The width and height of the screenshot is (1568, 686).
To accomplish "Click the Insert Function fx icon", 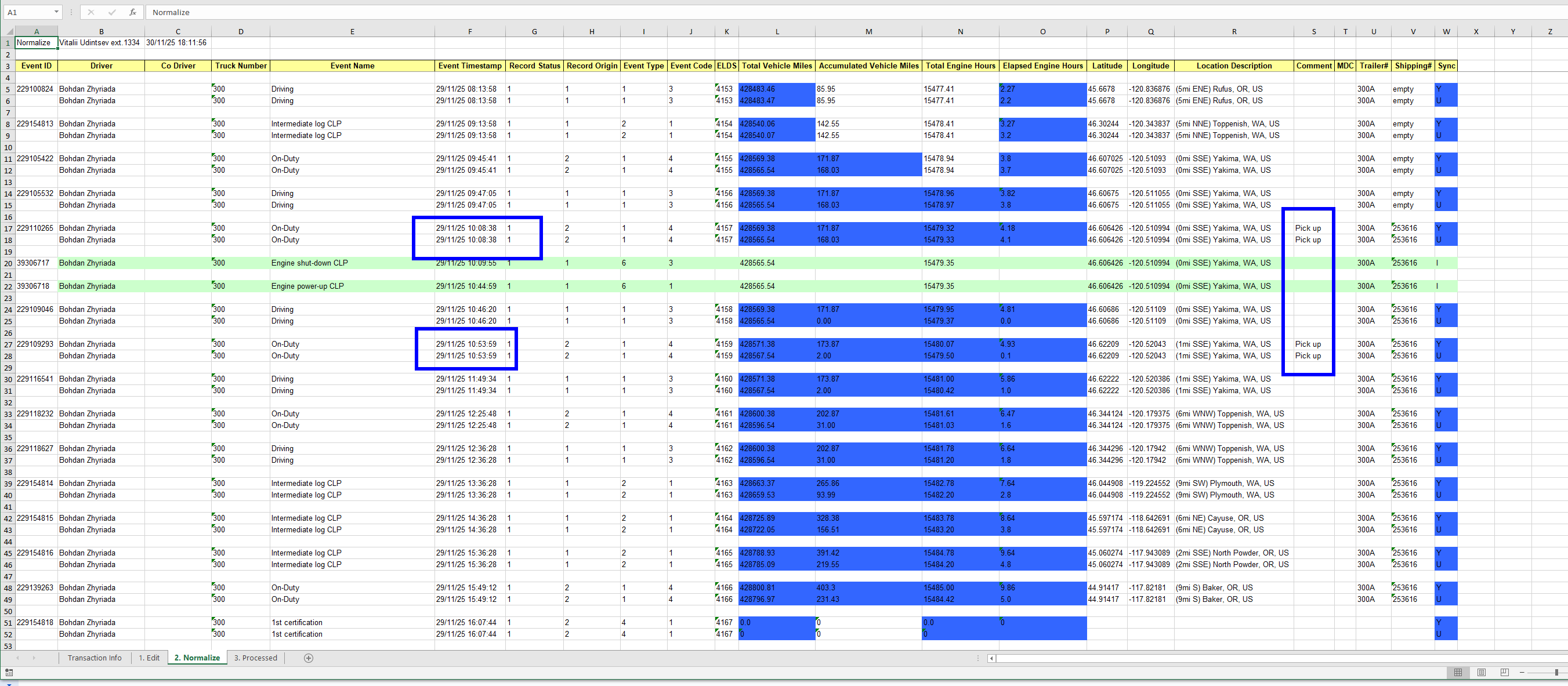I will 132,12.
